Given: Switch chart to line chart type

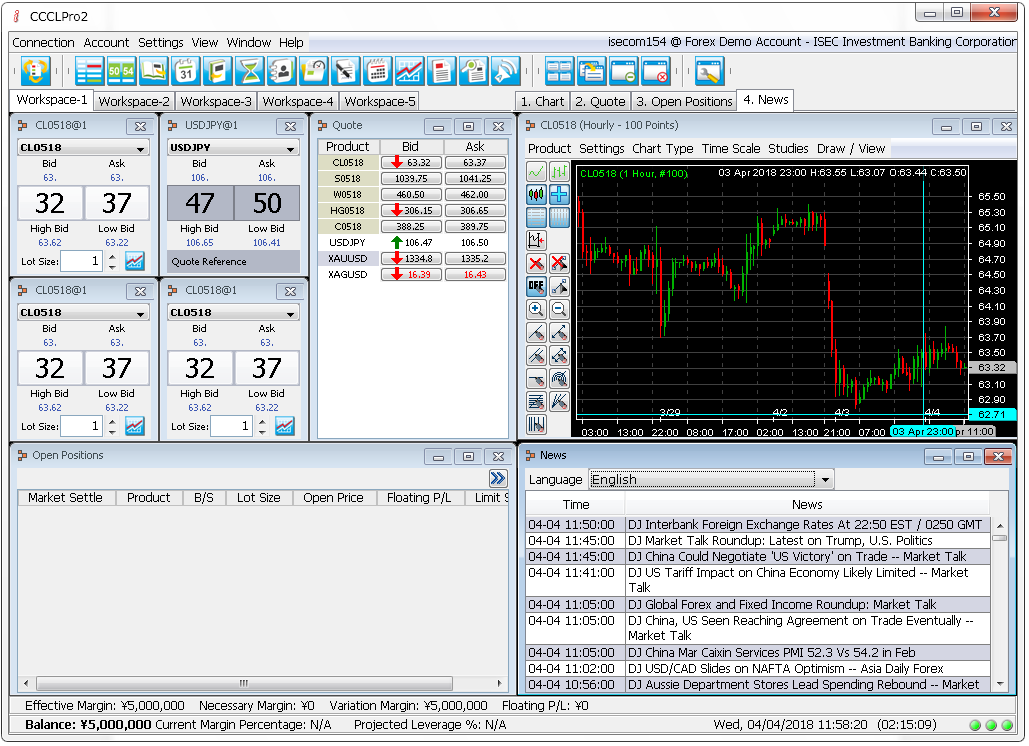Looking at the screenshot, I should (x=536, y=172).
